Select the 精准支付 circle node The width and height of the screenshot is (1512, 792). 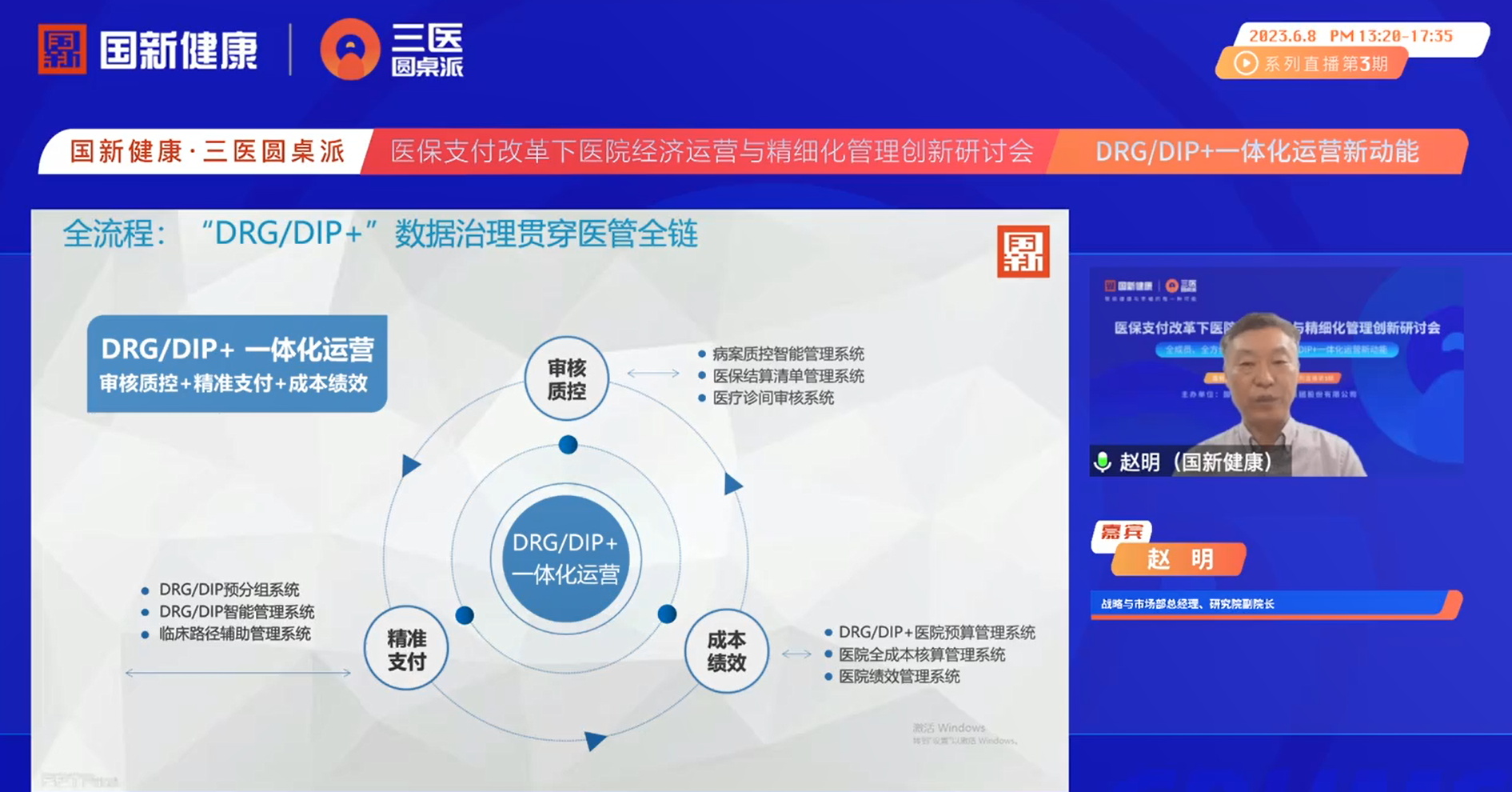click(x=406, y=649)
